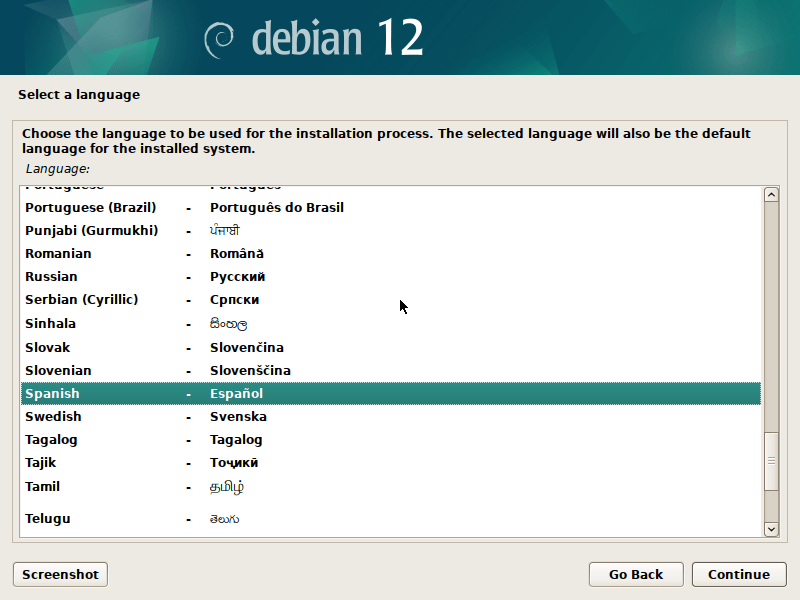Select Swedish in the language list
800x600 pixels.
coord(391,416)
